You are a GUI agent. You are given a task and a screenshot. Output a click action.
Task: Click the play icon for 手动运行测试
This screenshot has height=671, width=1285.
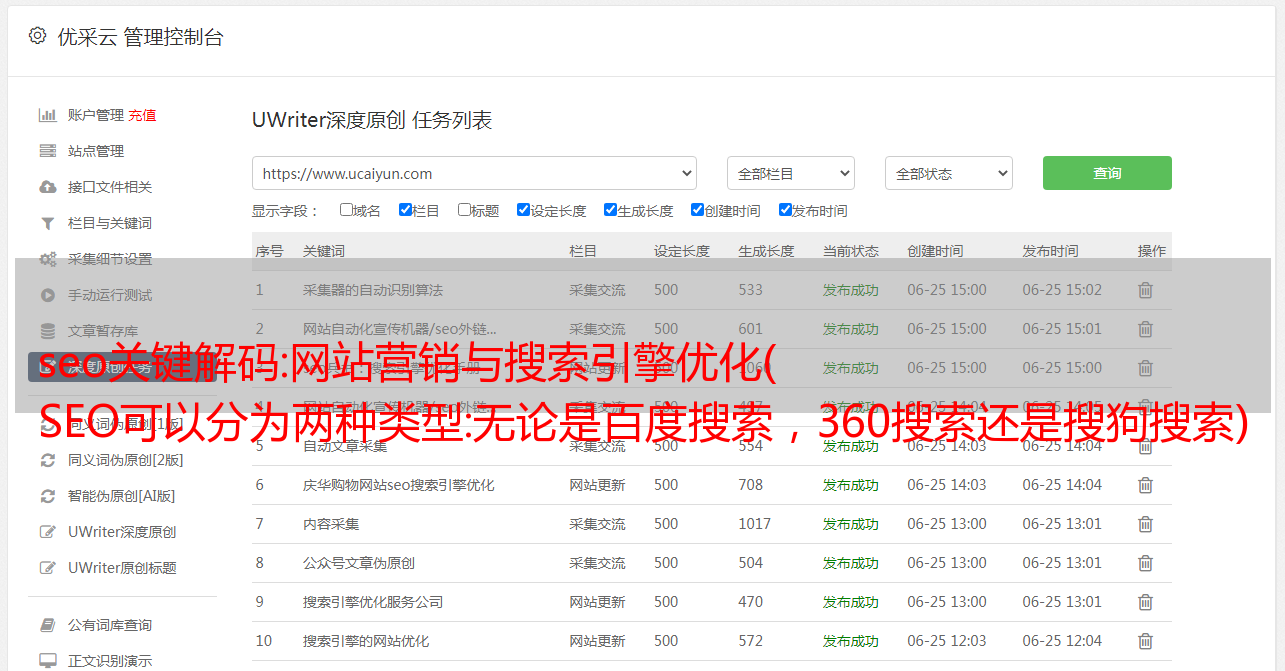click(47, 295)
